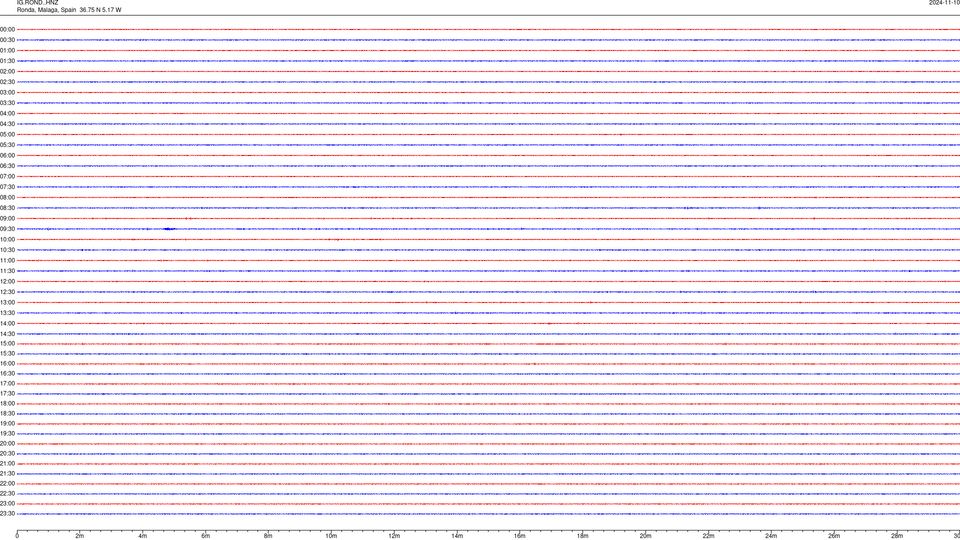Select the '17:30' time label

[7, 394]
